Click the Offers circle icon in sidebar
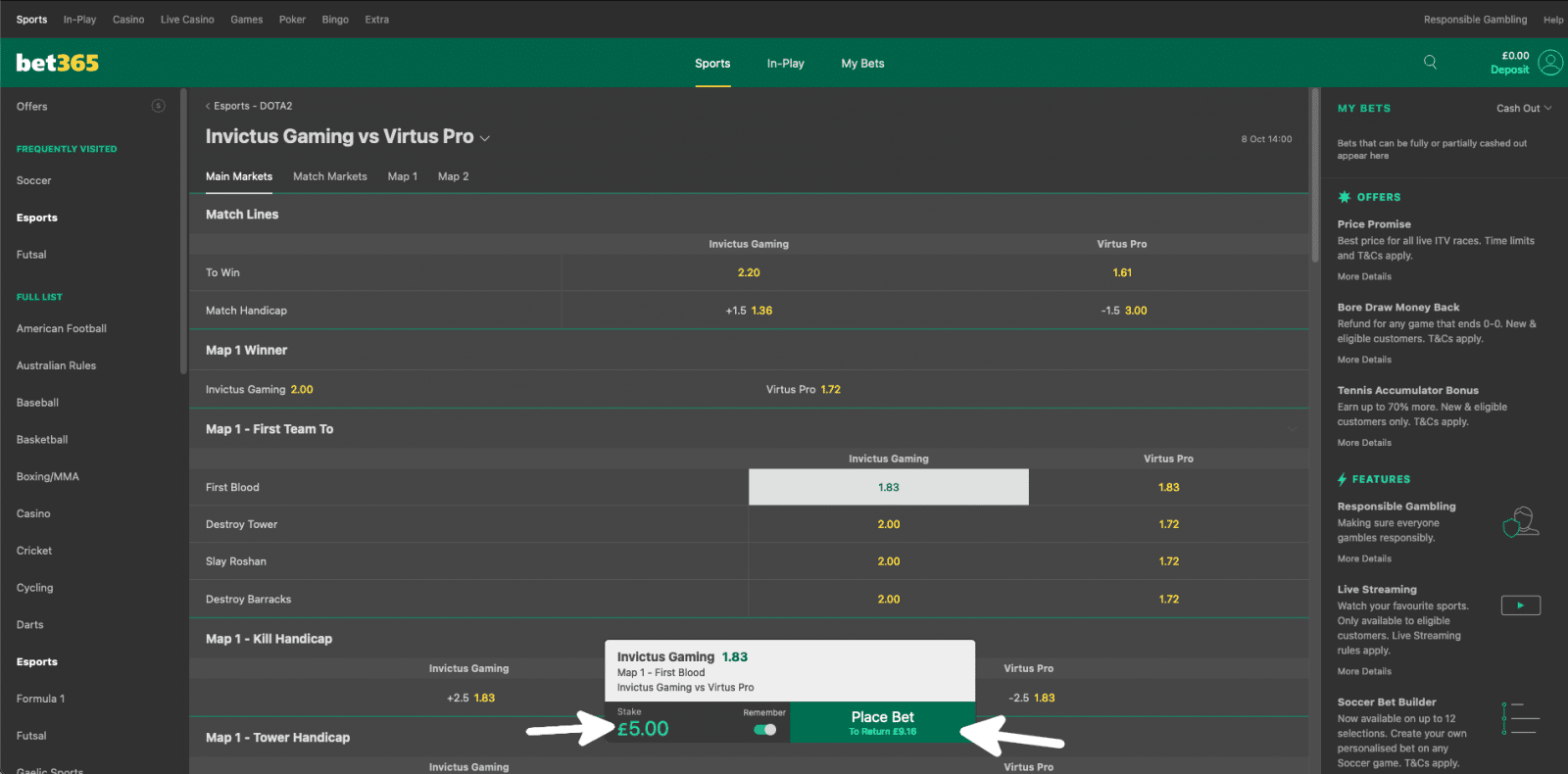 159,106
